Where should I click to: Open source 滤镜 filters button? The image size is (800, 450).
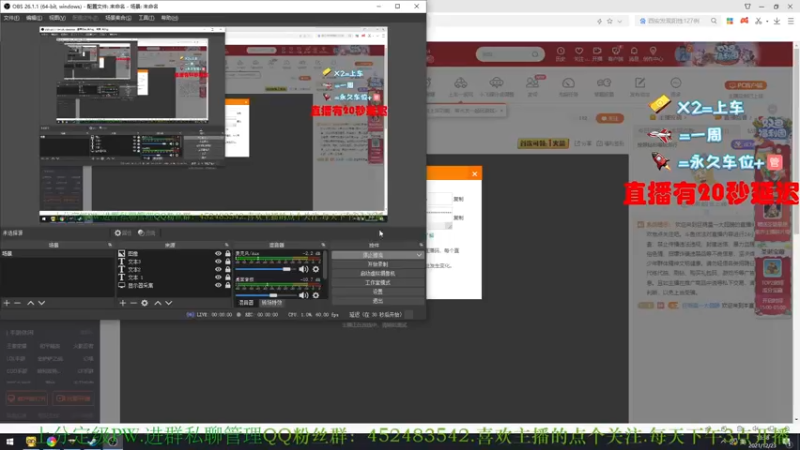tap(147, 233)
